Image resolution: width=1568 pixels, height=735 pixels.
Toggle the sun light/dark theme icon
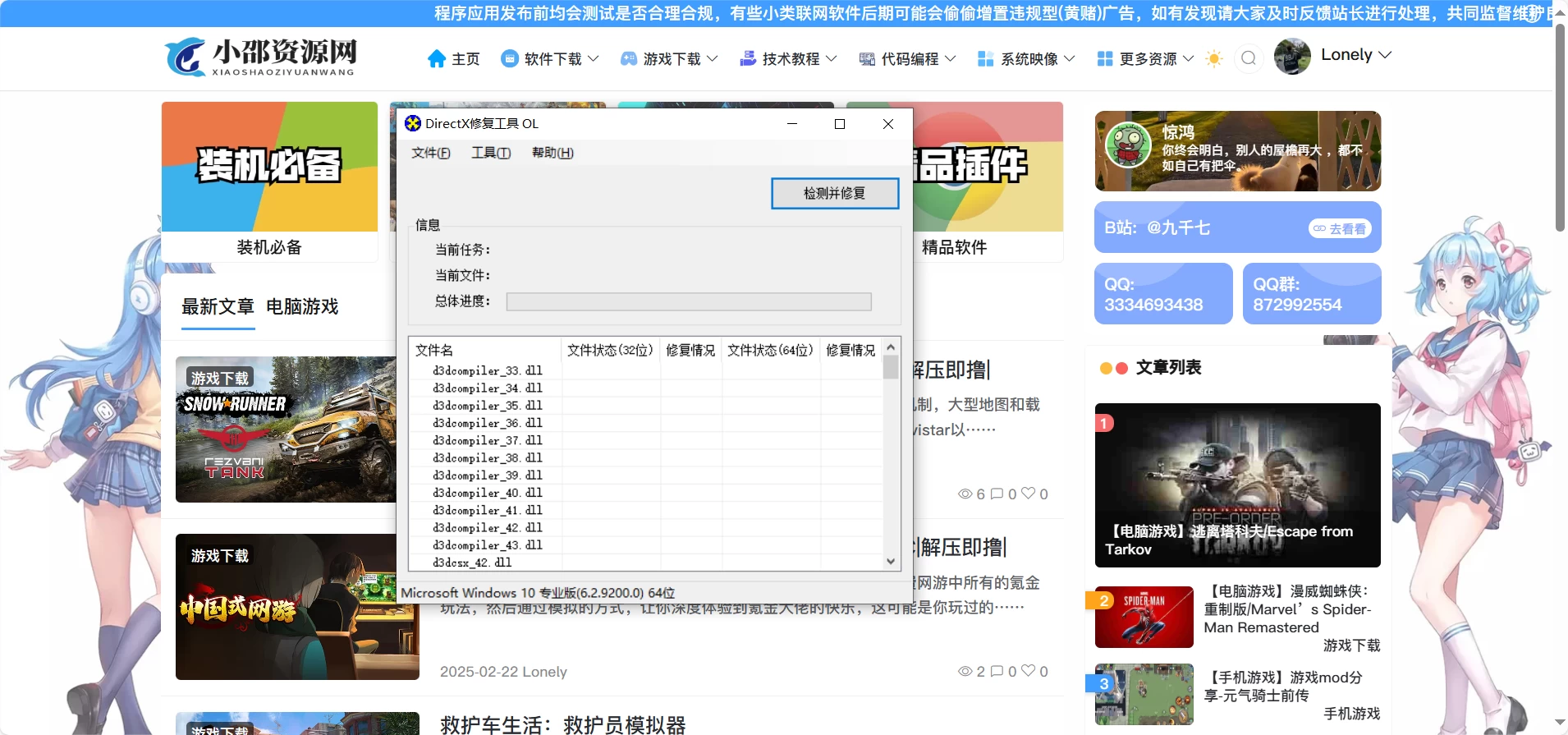coord(1214,58)
